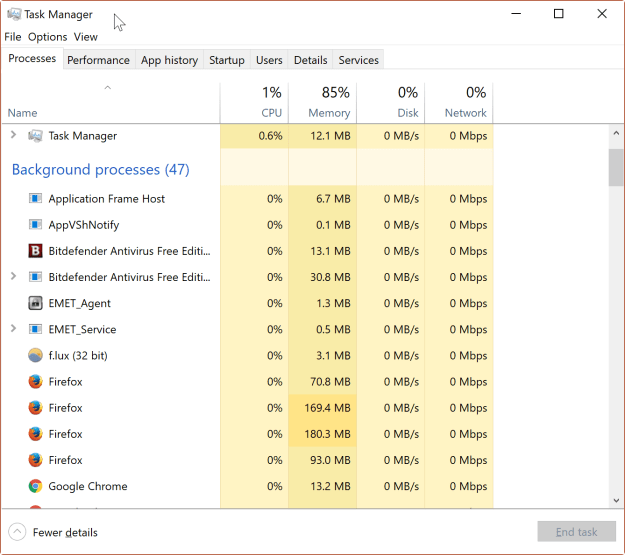
Task: Select the Background processes (47) heading
Action: coord(101,170)
